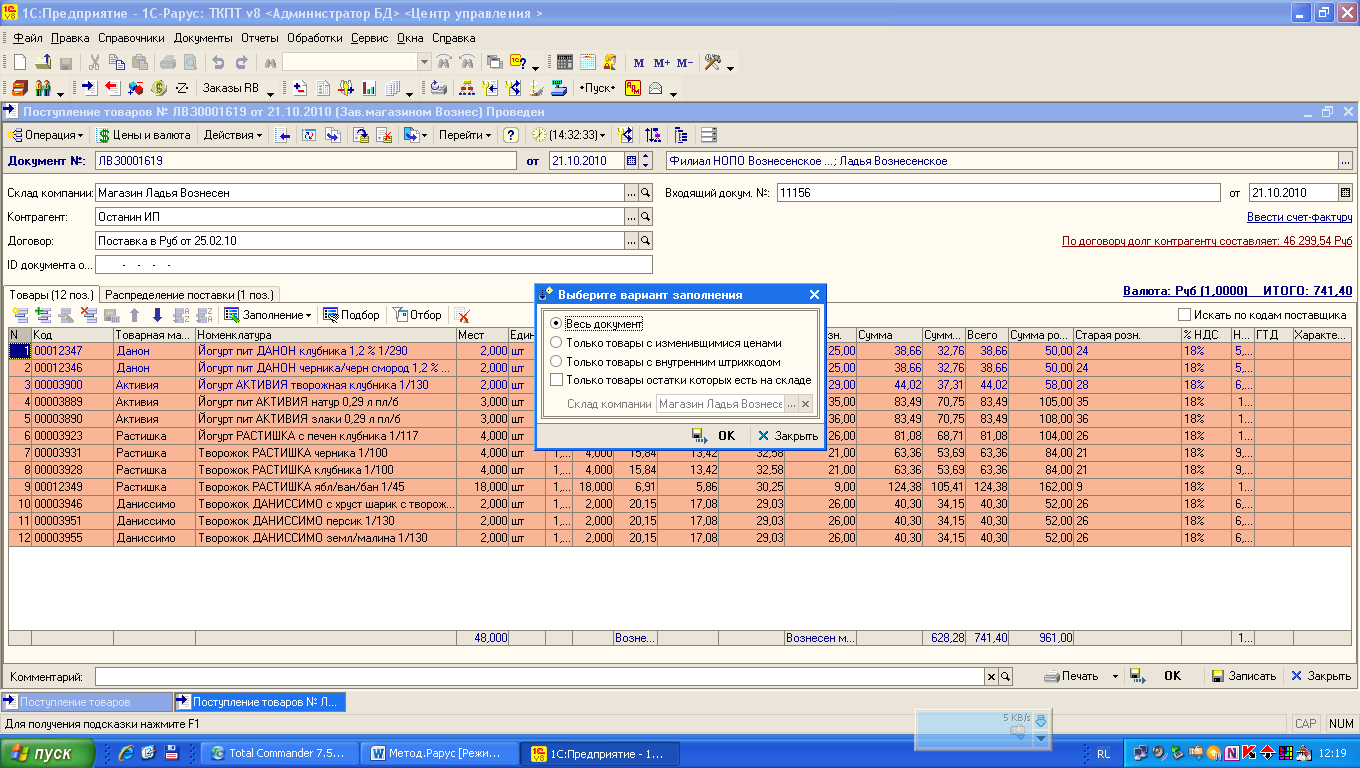Screen dimensions: 1360x768
Task: Click the clock time icon (14:32:33)
Action: tap(540, 135)
